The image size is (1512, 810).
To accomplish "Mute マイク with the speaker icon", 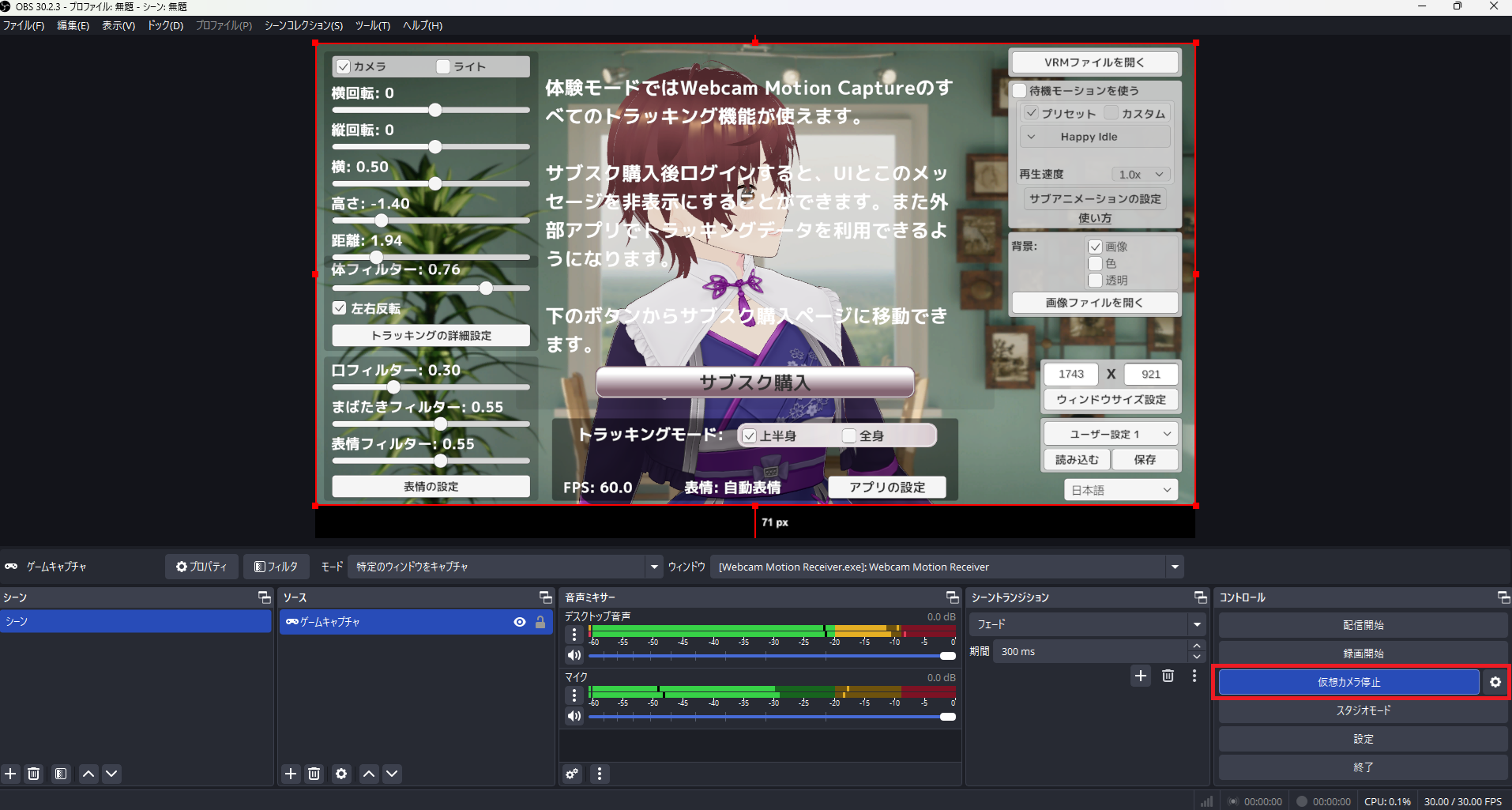I will point(574,716).
